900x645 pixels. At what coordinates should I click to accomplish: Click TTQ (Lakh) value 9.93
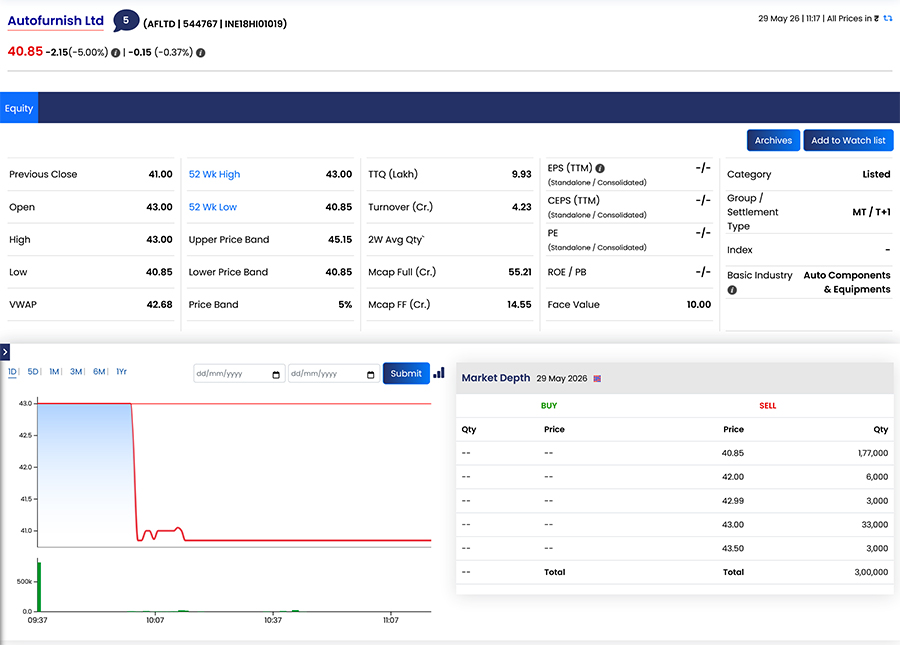[x=521, y=174]
